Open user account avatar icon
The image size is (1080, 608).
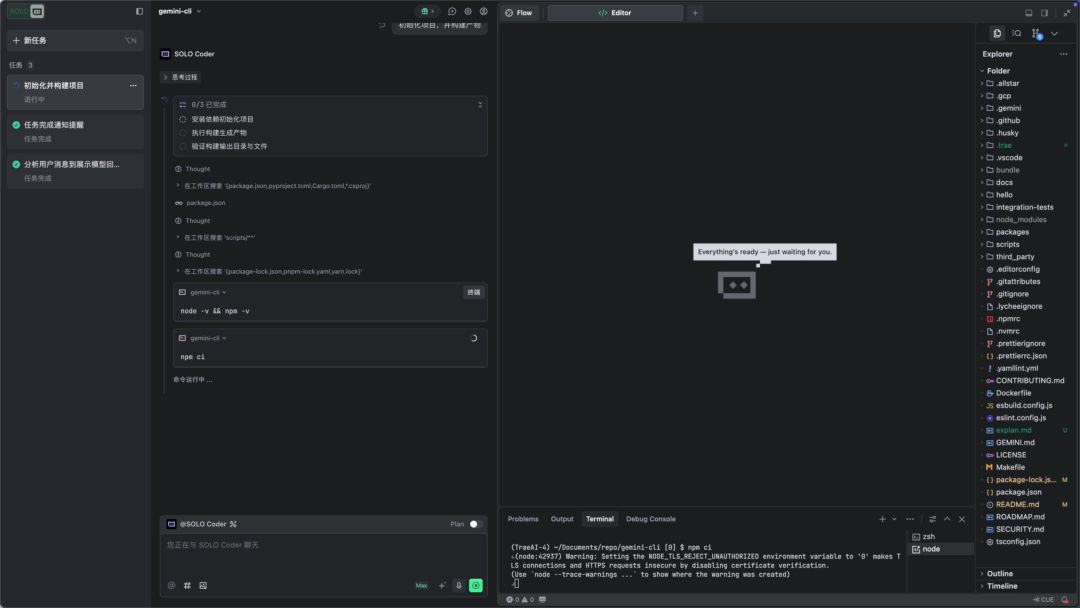[x=484, y=11]
